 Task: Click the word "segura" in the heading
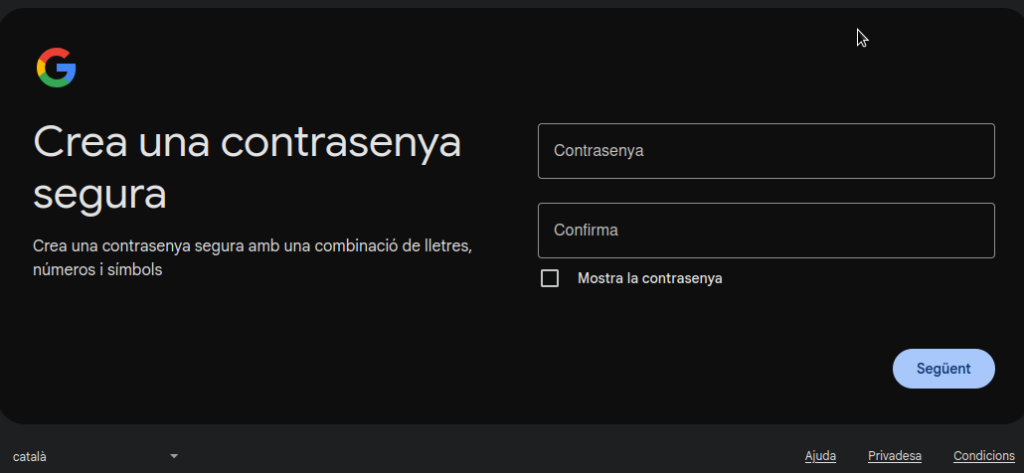pyautogui.click(x=99, y=194)
